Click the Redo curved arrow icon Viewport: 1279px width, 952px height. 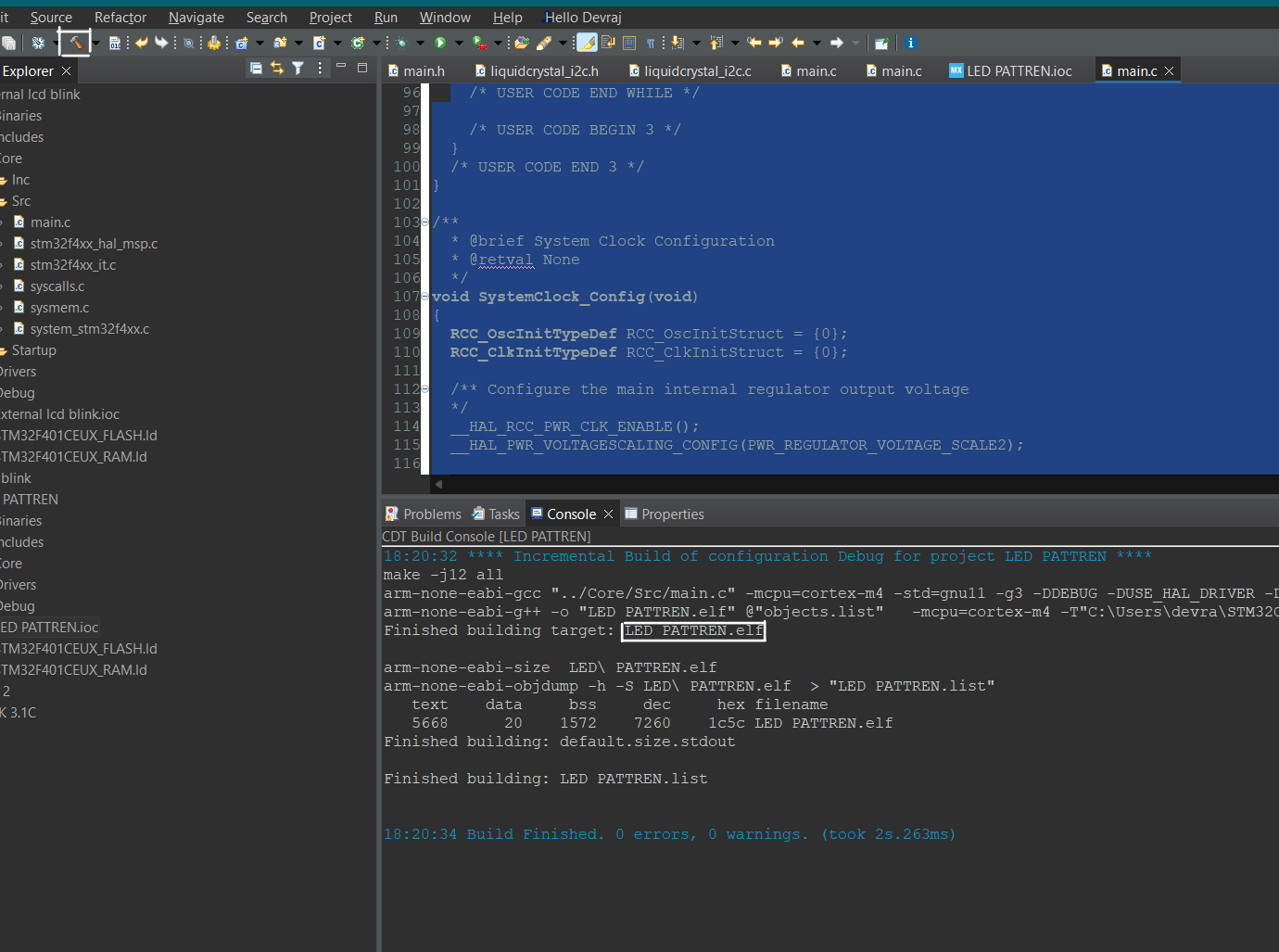coord(161,43)
